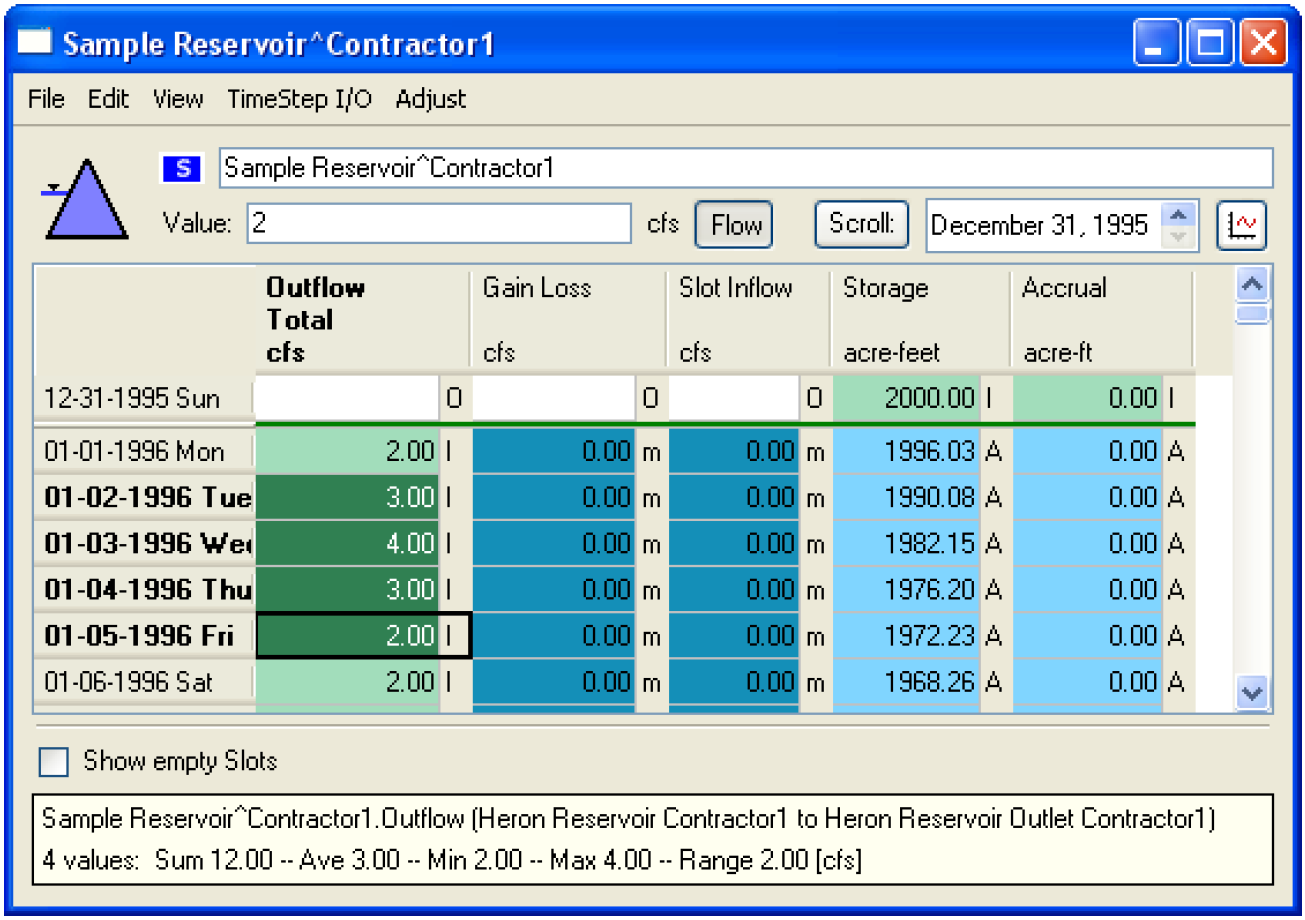Click the blue S slot-type icon
This screenshot has width=1305, height=920.
click(181, 169)
